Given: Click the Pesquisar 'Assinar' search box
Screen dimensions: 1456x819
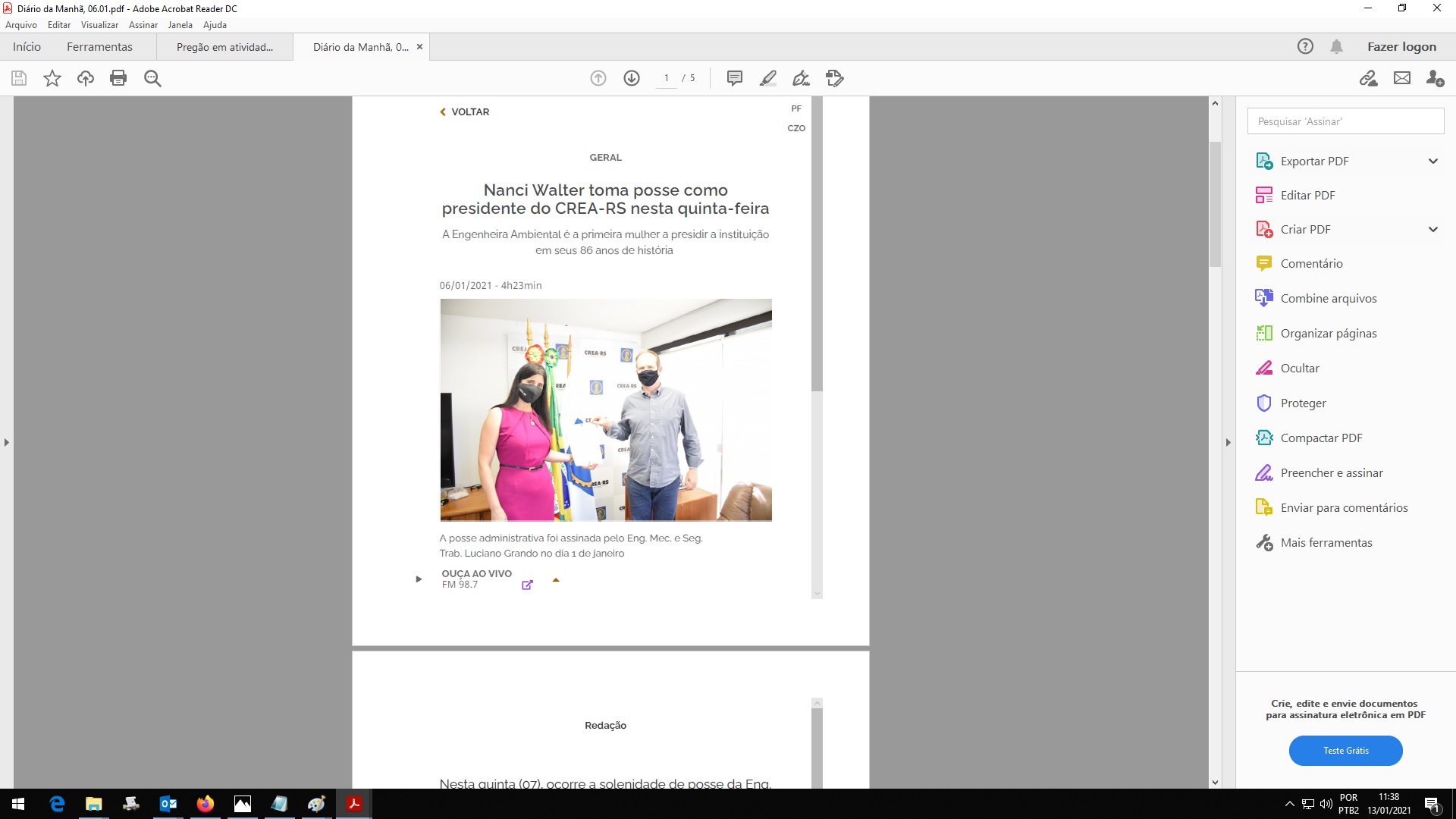Looking at the screenshot, I should click(x=1345, y=121).
